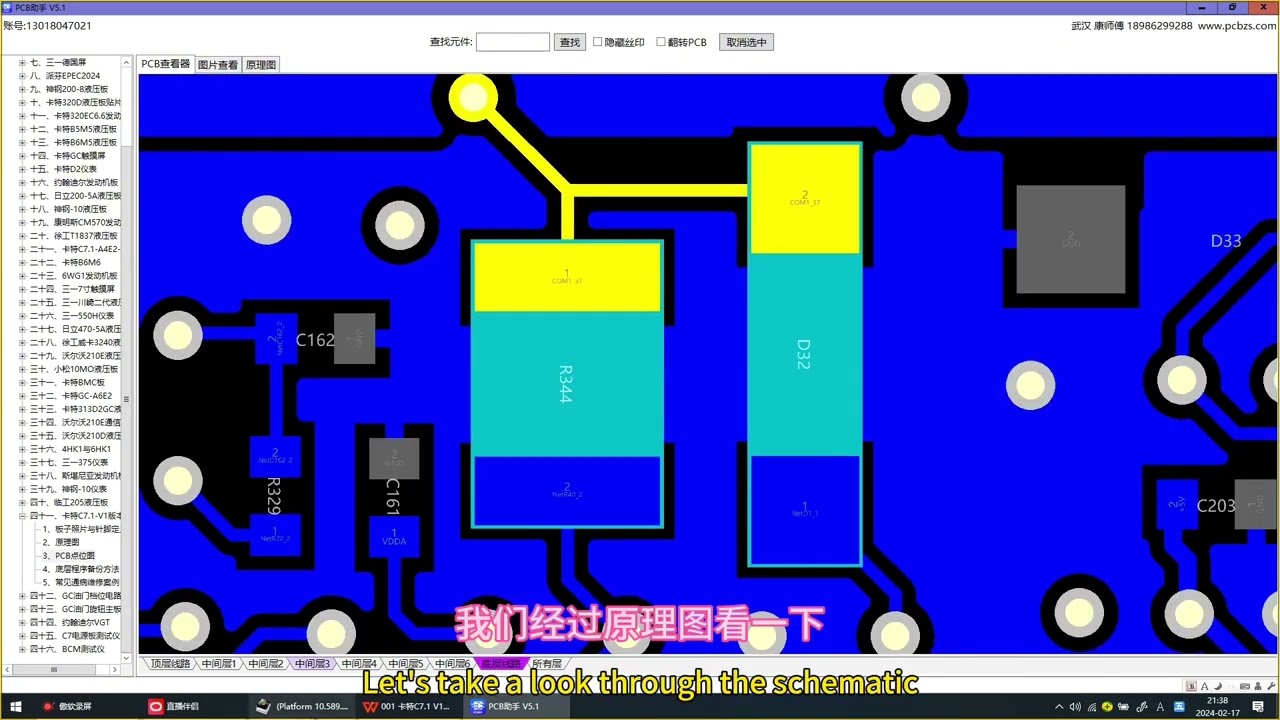This screenshot has height=720, width=1280.
Task: Click the 取消选中 button
Action: [746, 42]
